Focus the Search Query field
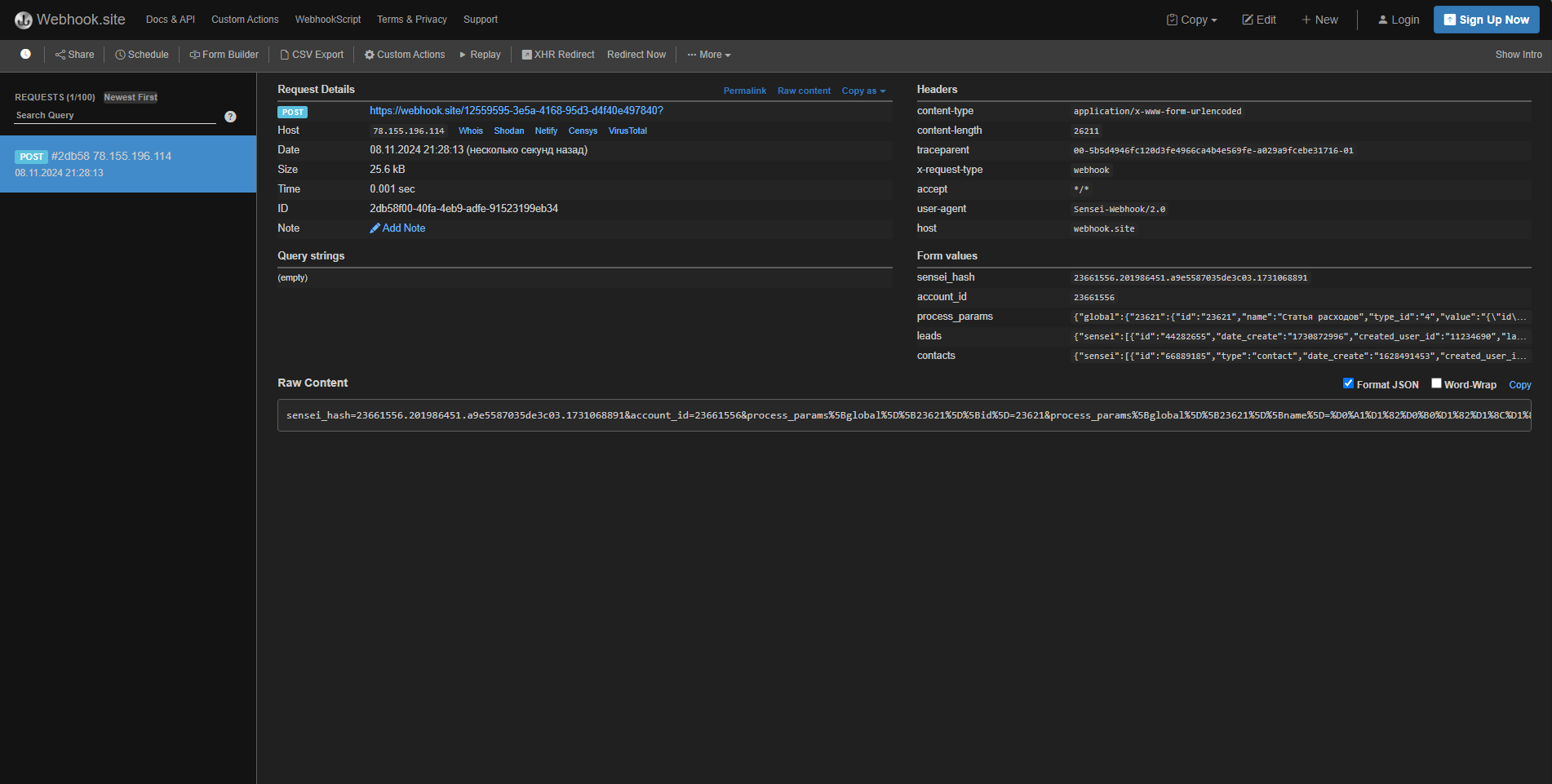Viewport: 1552px width, 784px height. coord(115,116)
